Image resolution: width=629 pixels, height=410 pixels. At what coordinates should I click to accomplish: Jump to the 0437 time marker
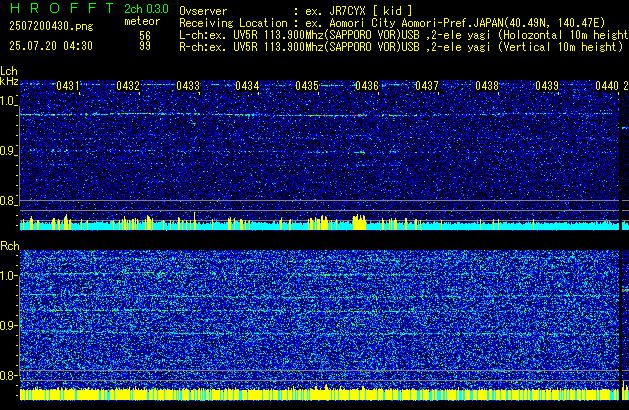point(427,86)
